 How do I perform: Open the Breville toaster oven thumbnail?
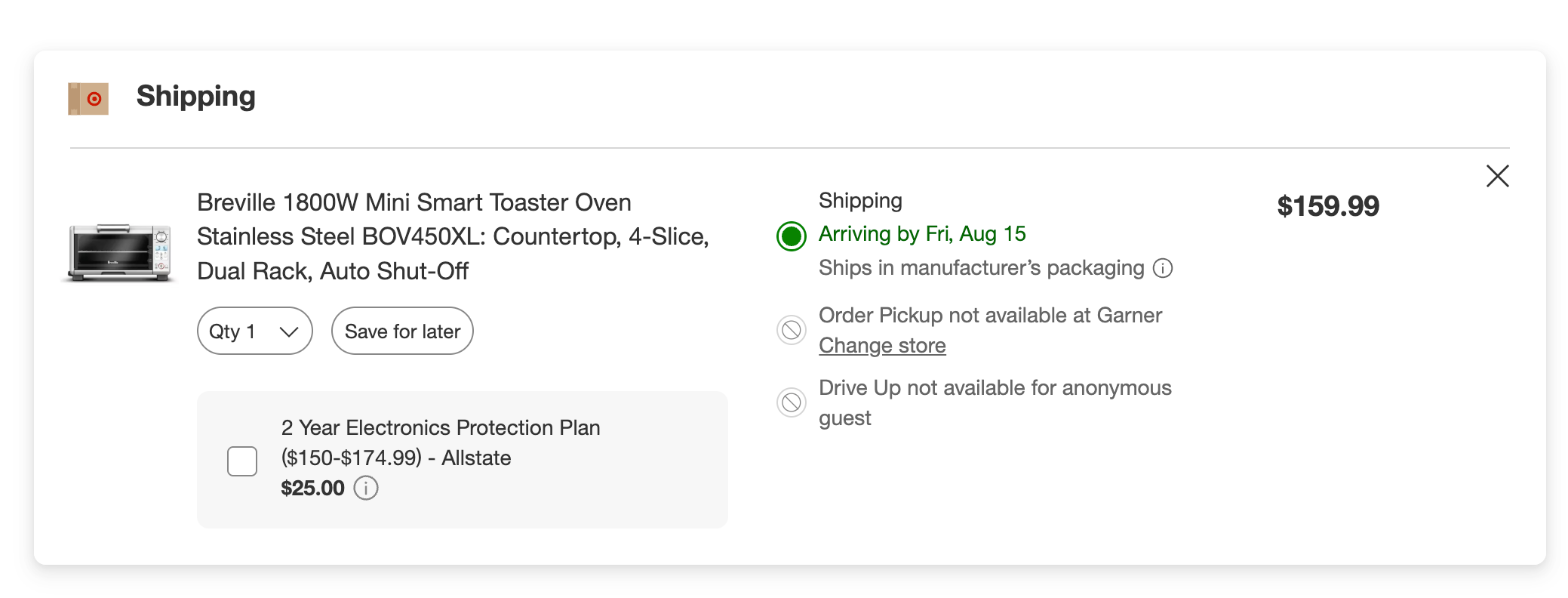(x=121, y=253)
